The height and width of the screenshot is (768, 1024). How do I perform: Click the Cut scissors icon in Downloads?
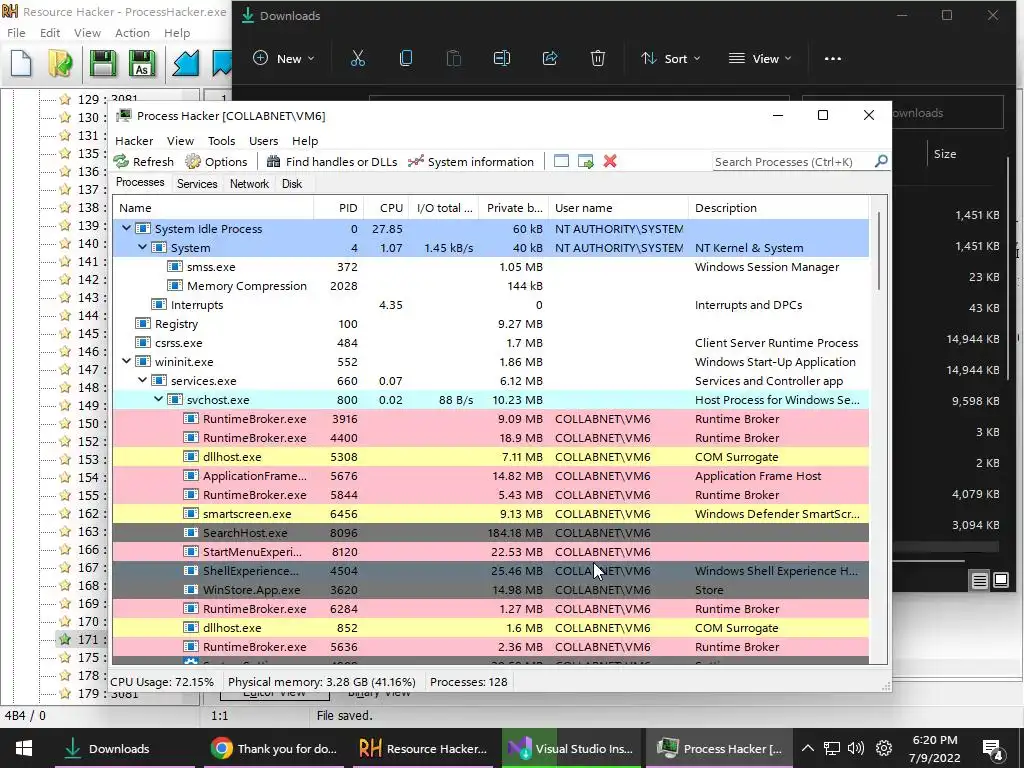pyautogui.click(x=358, y=59)
